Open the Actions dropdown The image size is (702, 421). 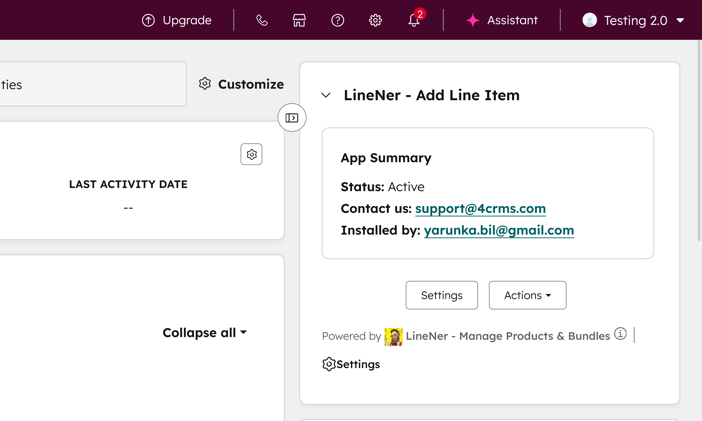point(527,295)
